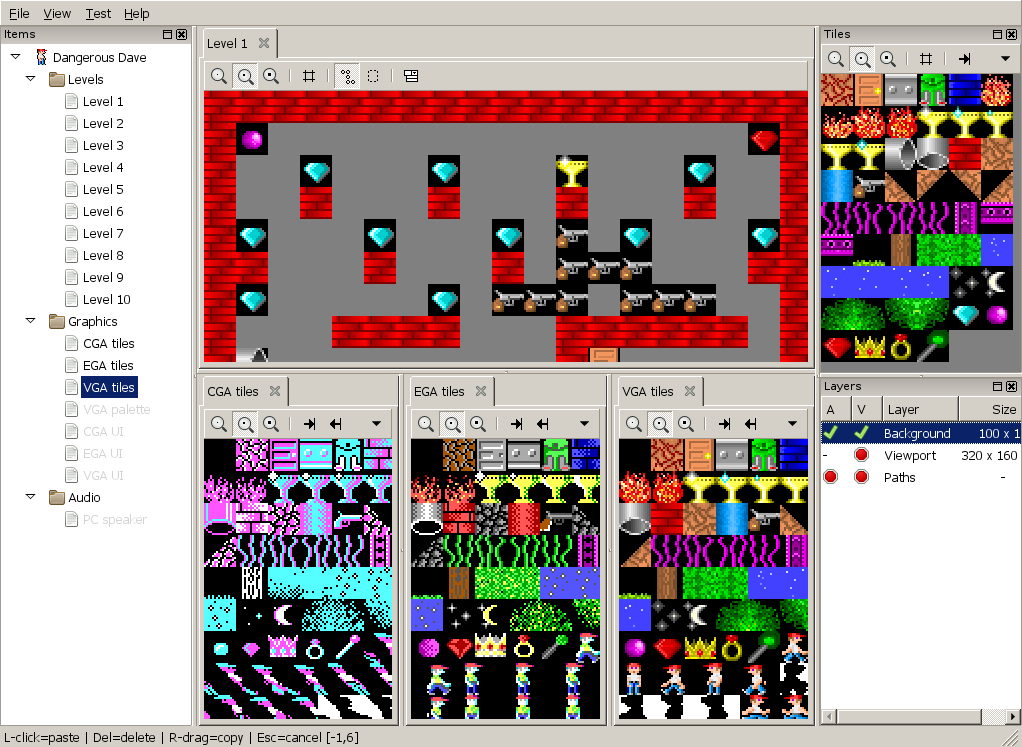1022x747 pixels.
Task: Toggle Background layer active checkmark
Action: [831, 432]
